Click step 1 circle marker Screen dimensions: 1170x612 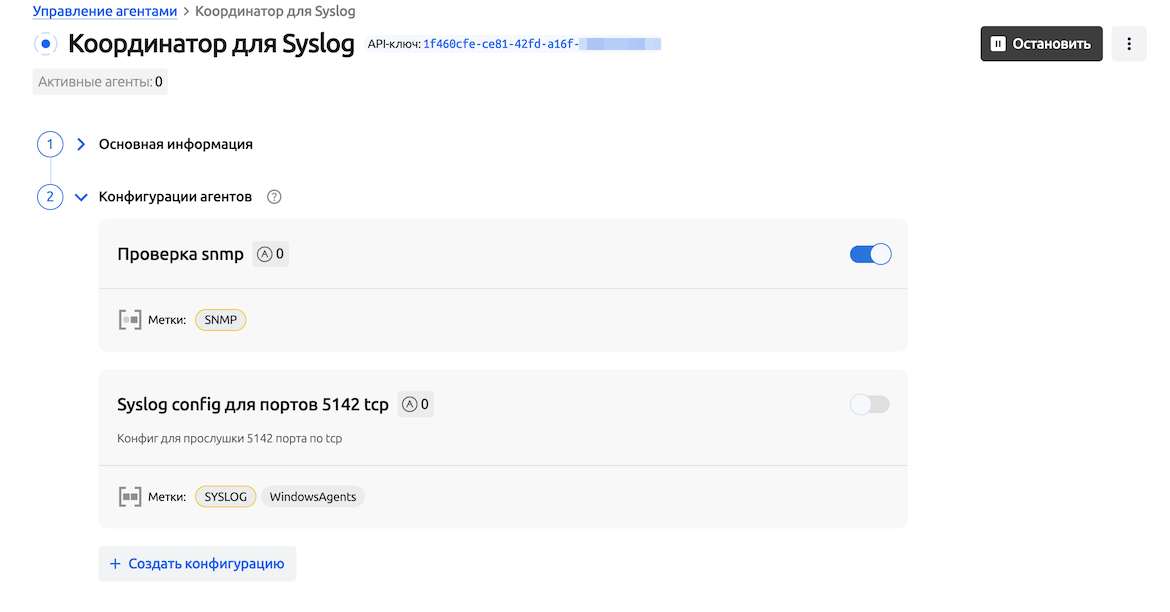50,144
